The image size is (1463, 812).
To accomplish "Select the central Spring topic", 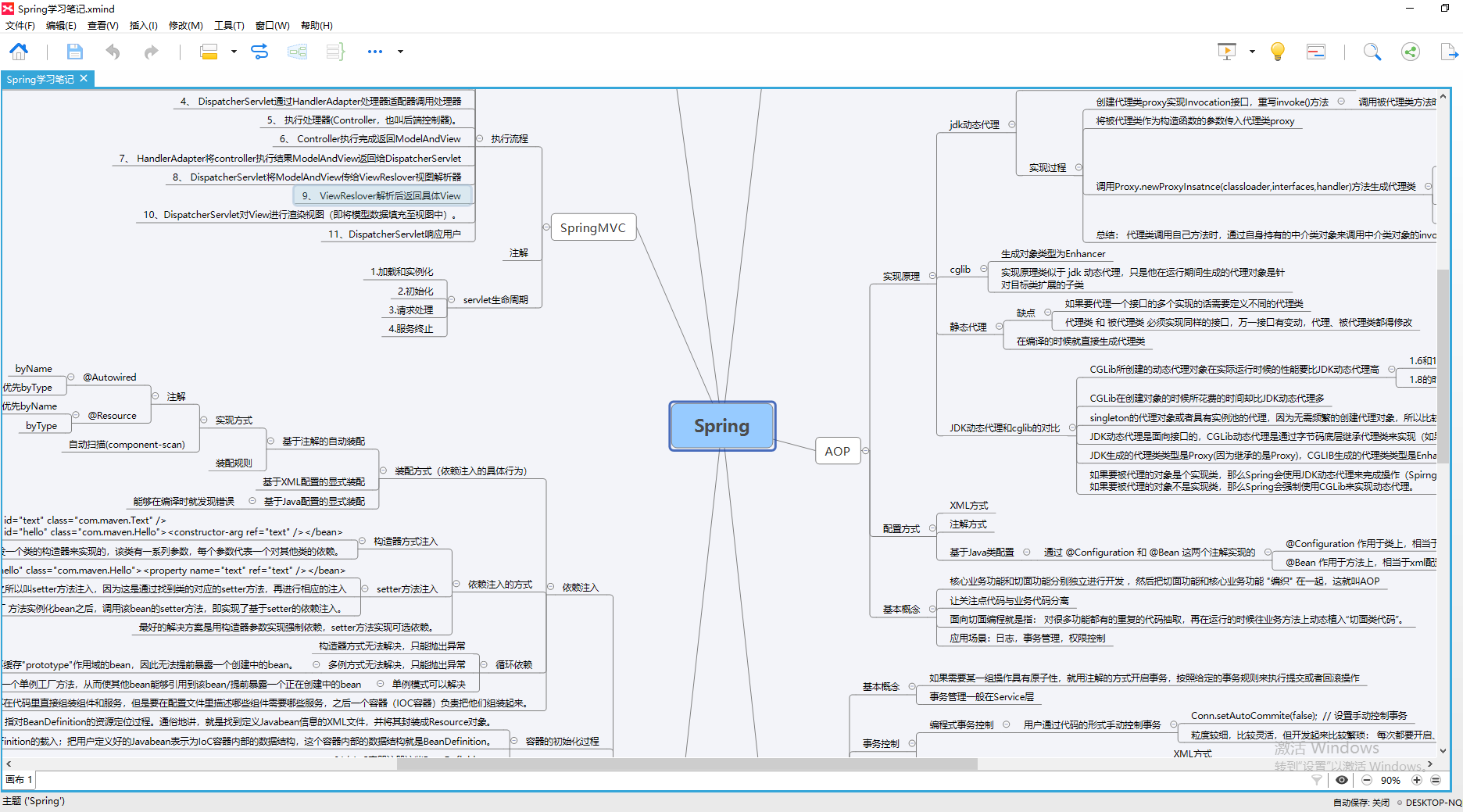I will click(x=722, y=426).
